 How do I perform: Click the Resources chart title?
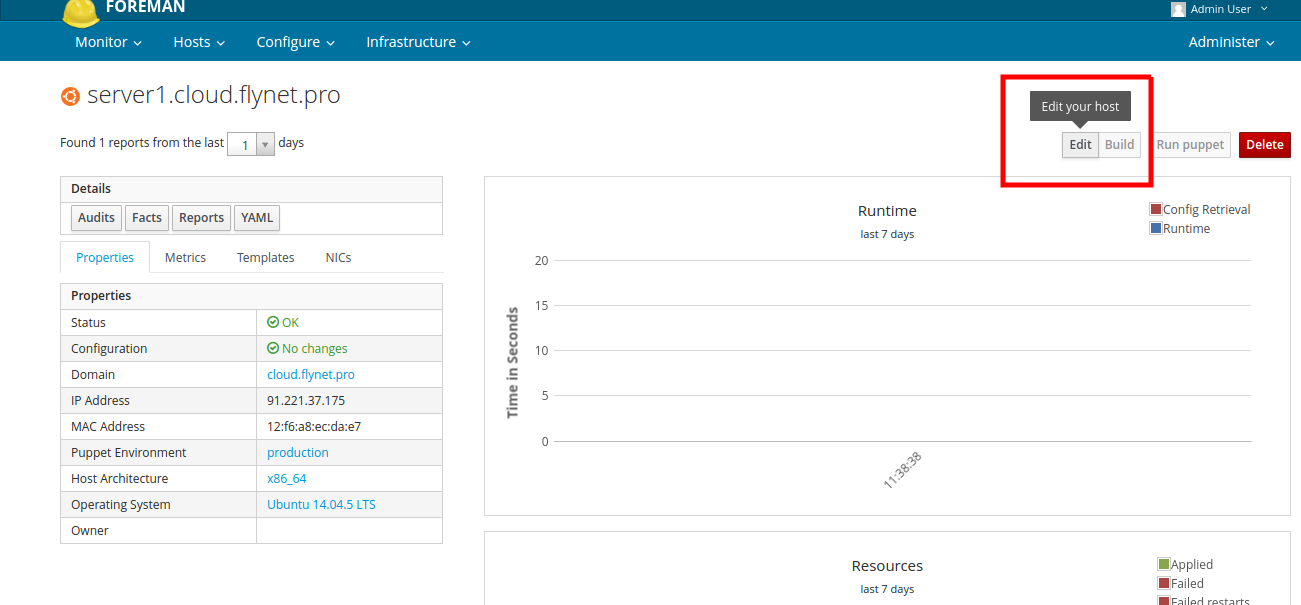coord(887,566)
